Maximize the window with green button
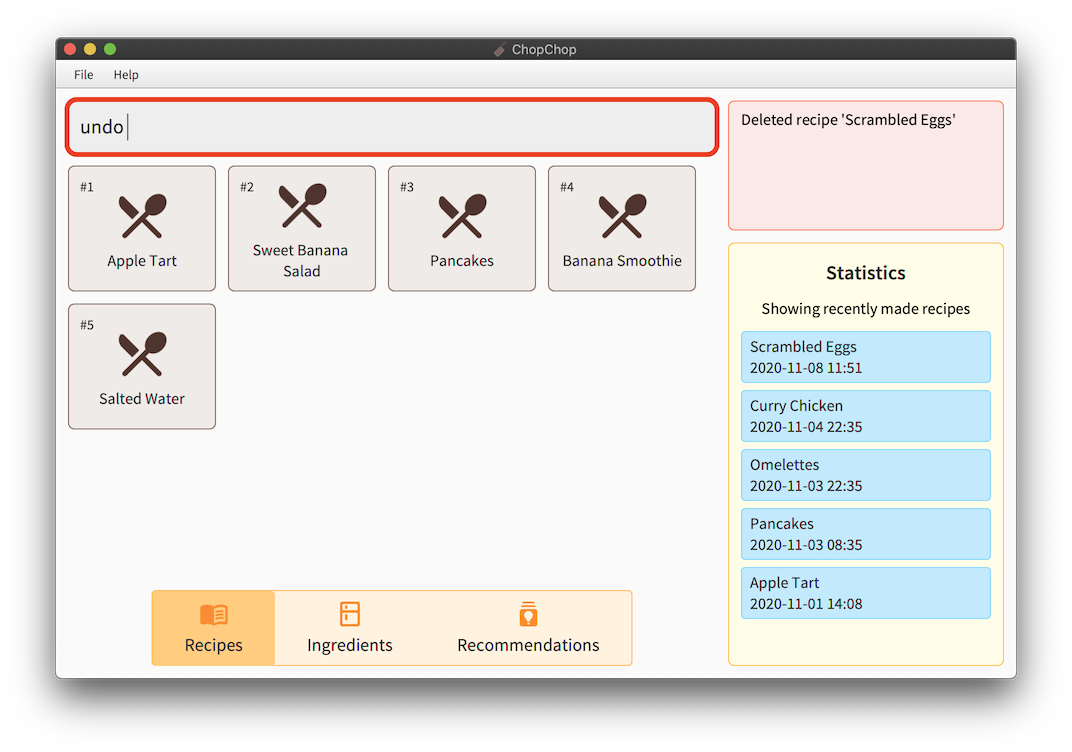This screenshot has height=752, width=1072. click(110, 49)
